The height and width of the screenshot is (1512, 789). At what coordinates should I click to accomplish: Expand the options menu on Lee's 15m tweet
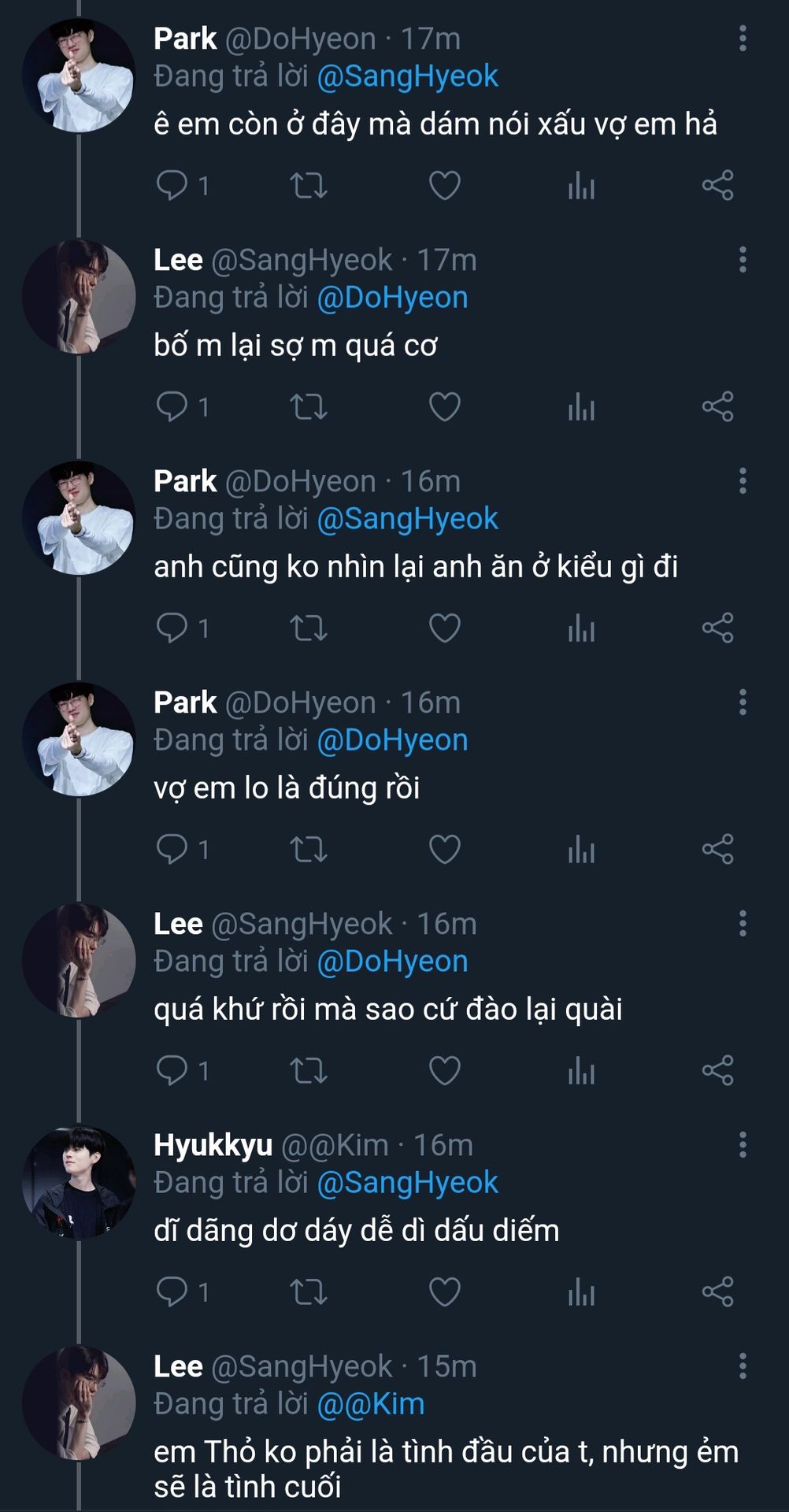(743, 1366)
